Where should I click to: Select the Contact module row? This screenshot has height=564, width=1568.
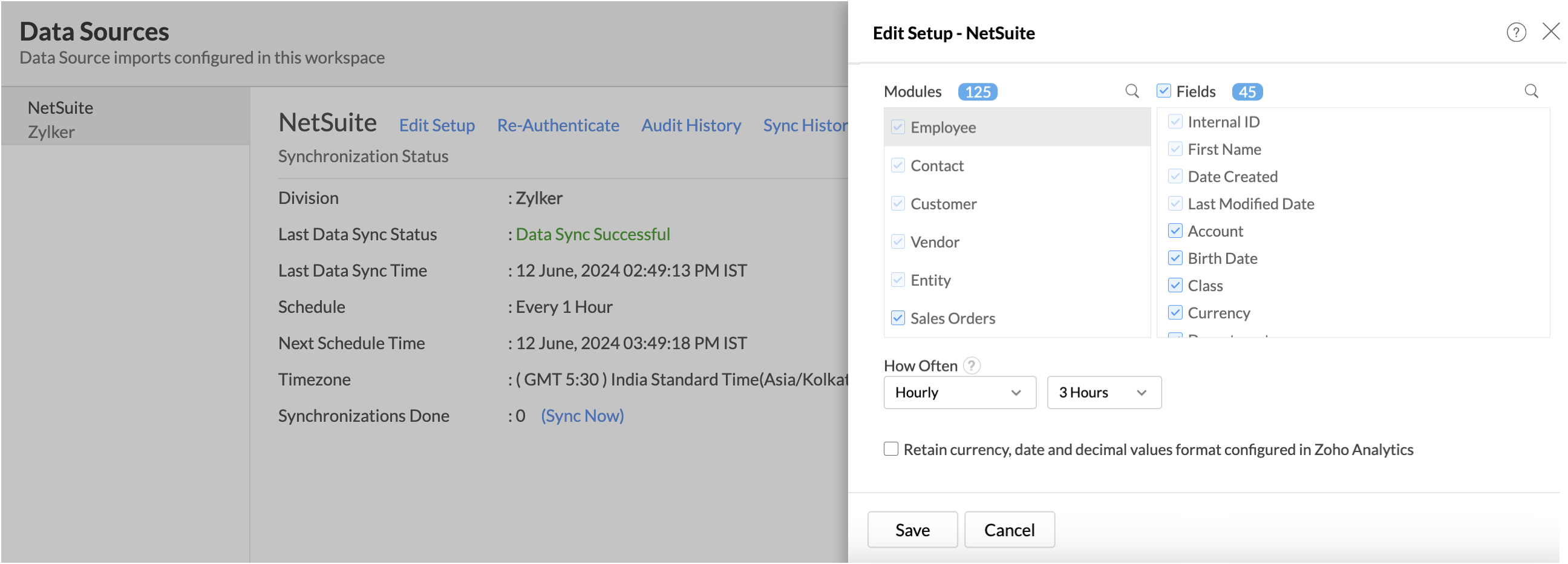(1016, 166)
